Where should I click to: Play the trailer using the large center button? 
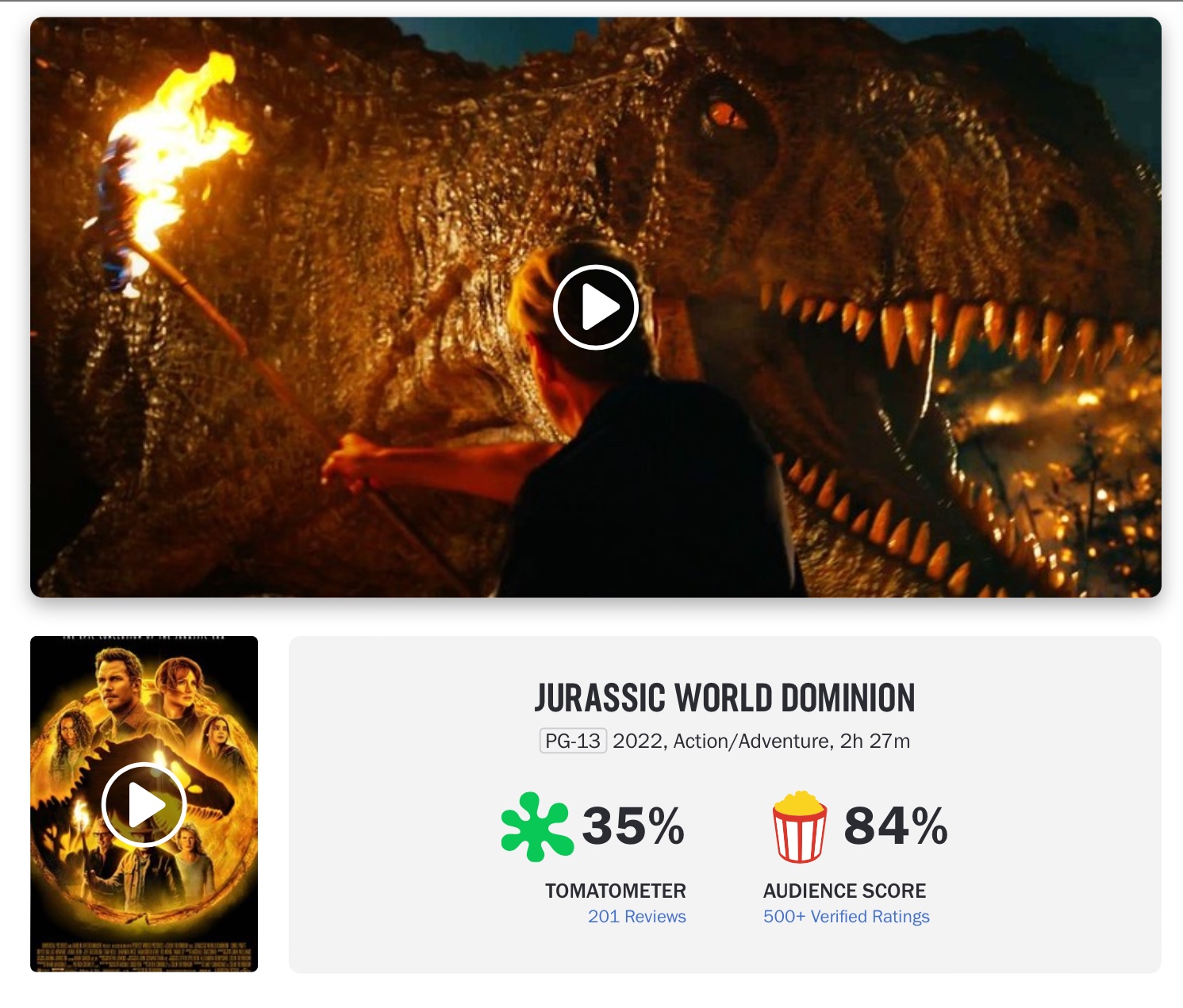(596, 307)
